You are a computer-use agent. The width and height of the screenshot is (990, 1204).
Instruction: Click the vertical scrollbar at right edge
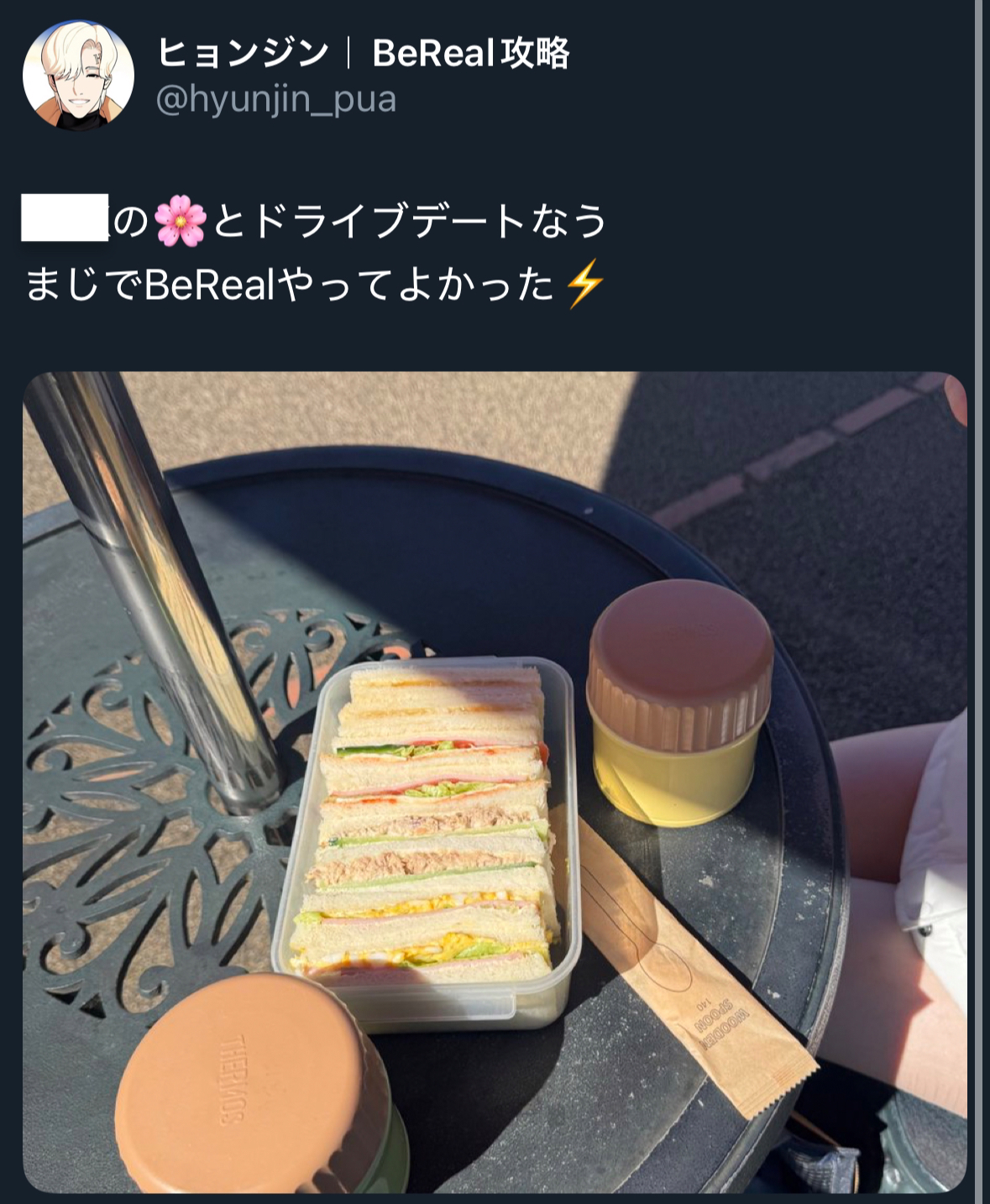tap(978, 602)
